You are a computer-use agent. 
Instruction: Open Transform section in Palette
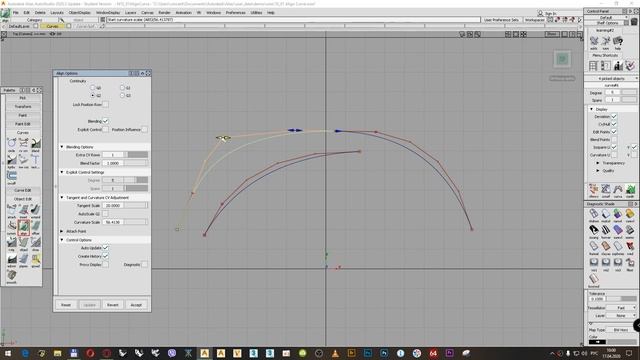click(x=23, y=107)
